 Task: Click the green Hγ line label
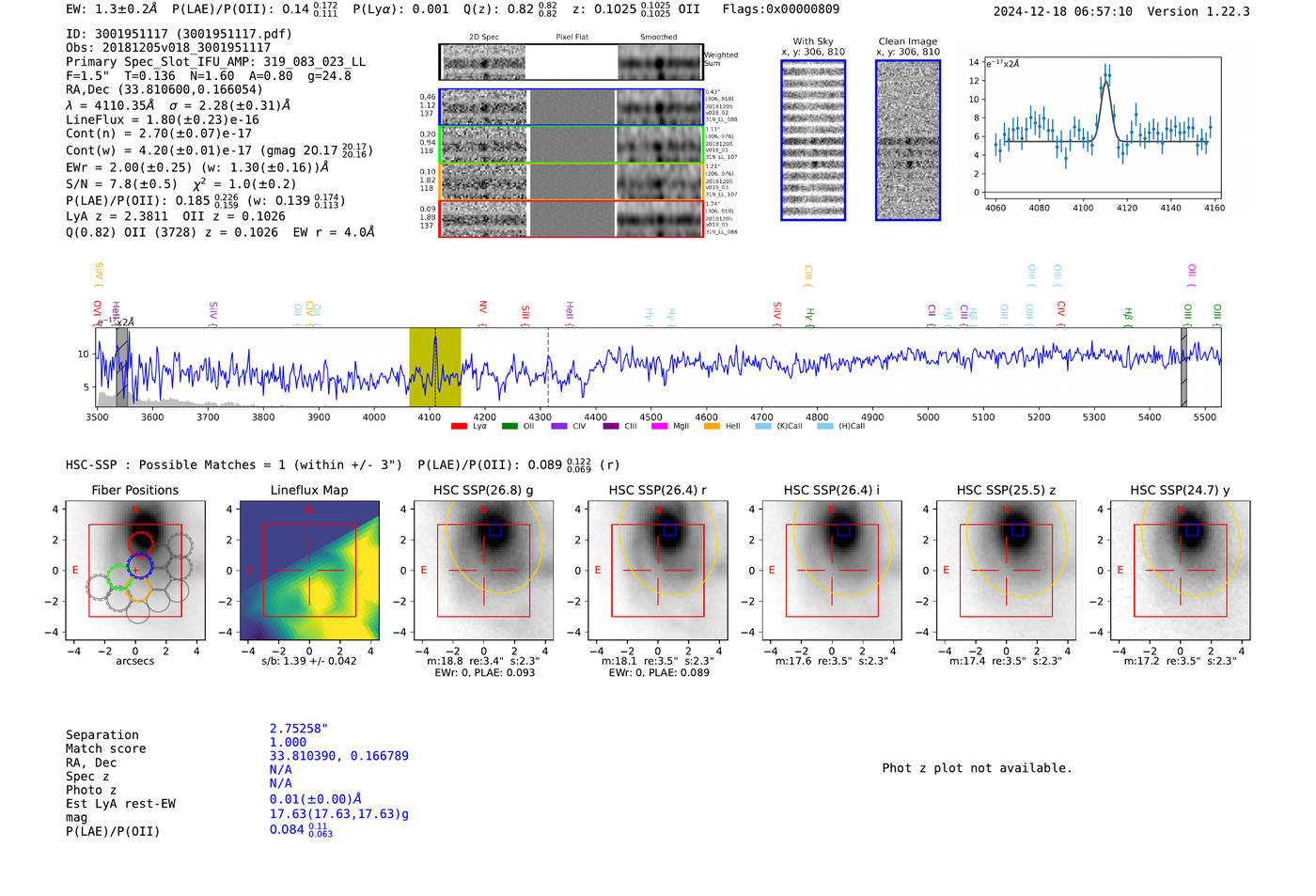[x=809, y=316]
